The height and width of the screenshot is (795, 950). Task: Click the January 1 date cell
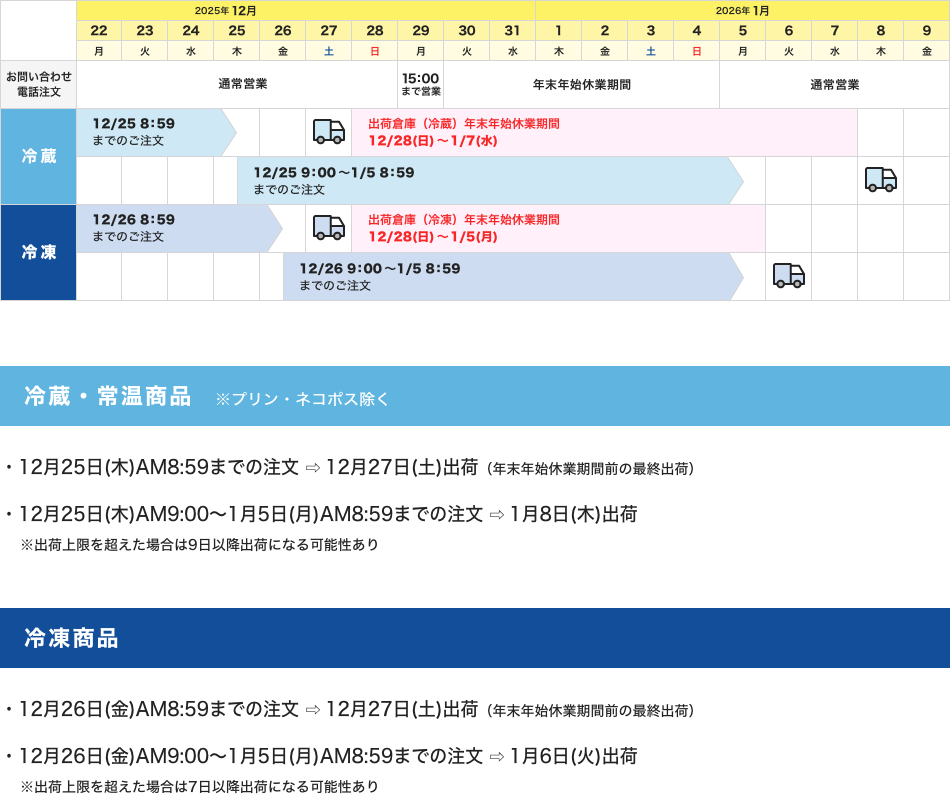click(x=558, y=31)
